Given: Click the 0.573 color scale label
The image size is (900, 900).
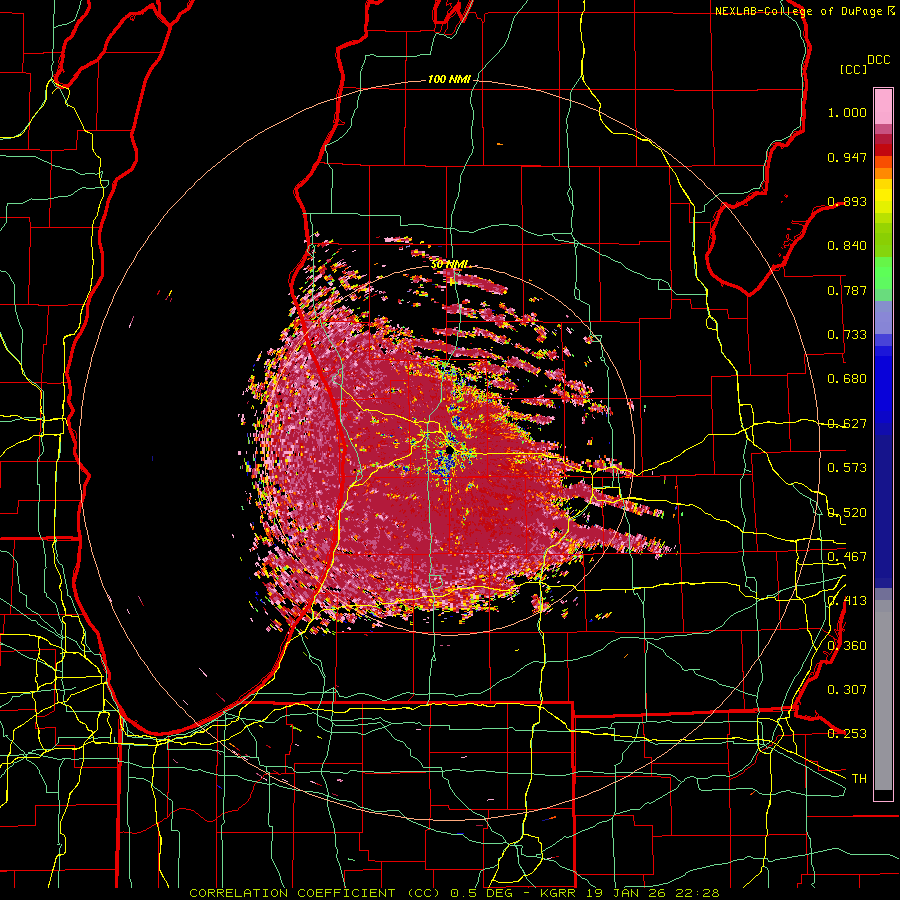Looking at the screenshot, I should tap(847, 467).
